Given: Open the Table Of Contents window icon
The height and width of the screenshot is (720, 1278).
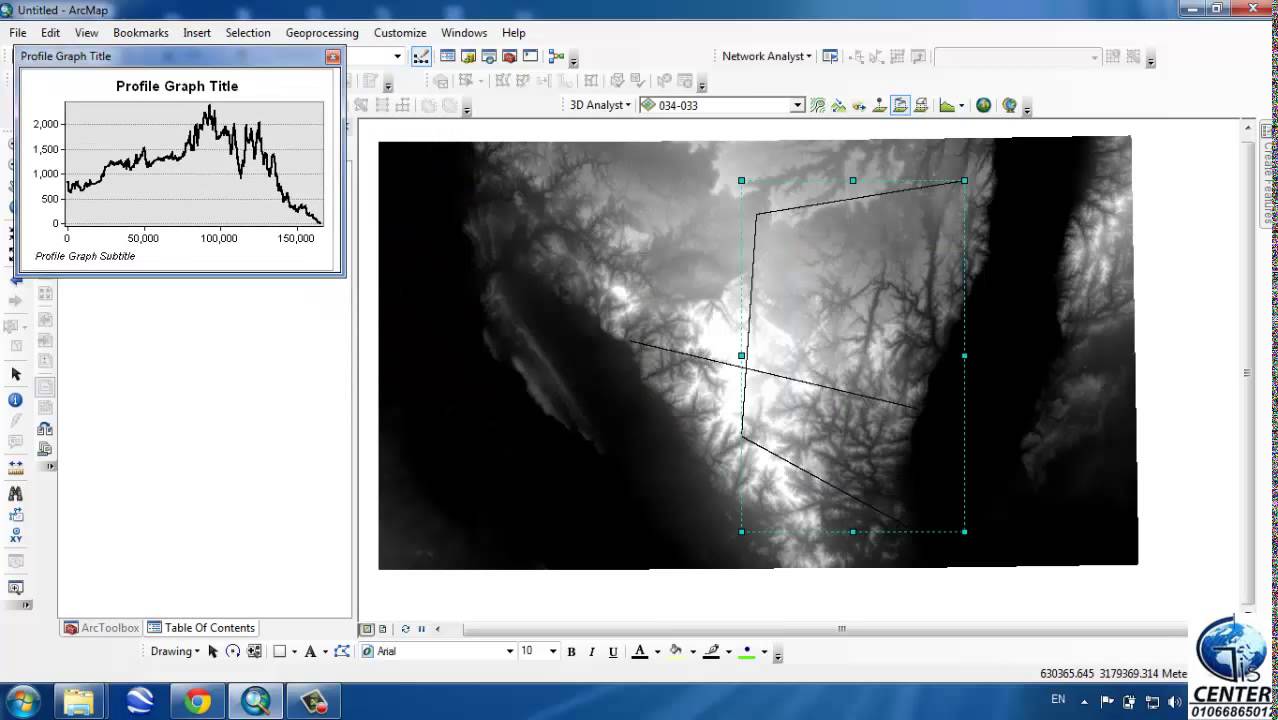Looking at the screenshot, I should (448, 56).
